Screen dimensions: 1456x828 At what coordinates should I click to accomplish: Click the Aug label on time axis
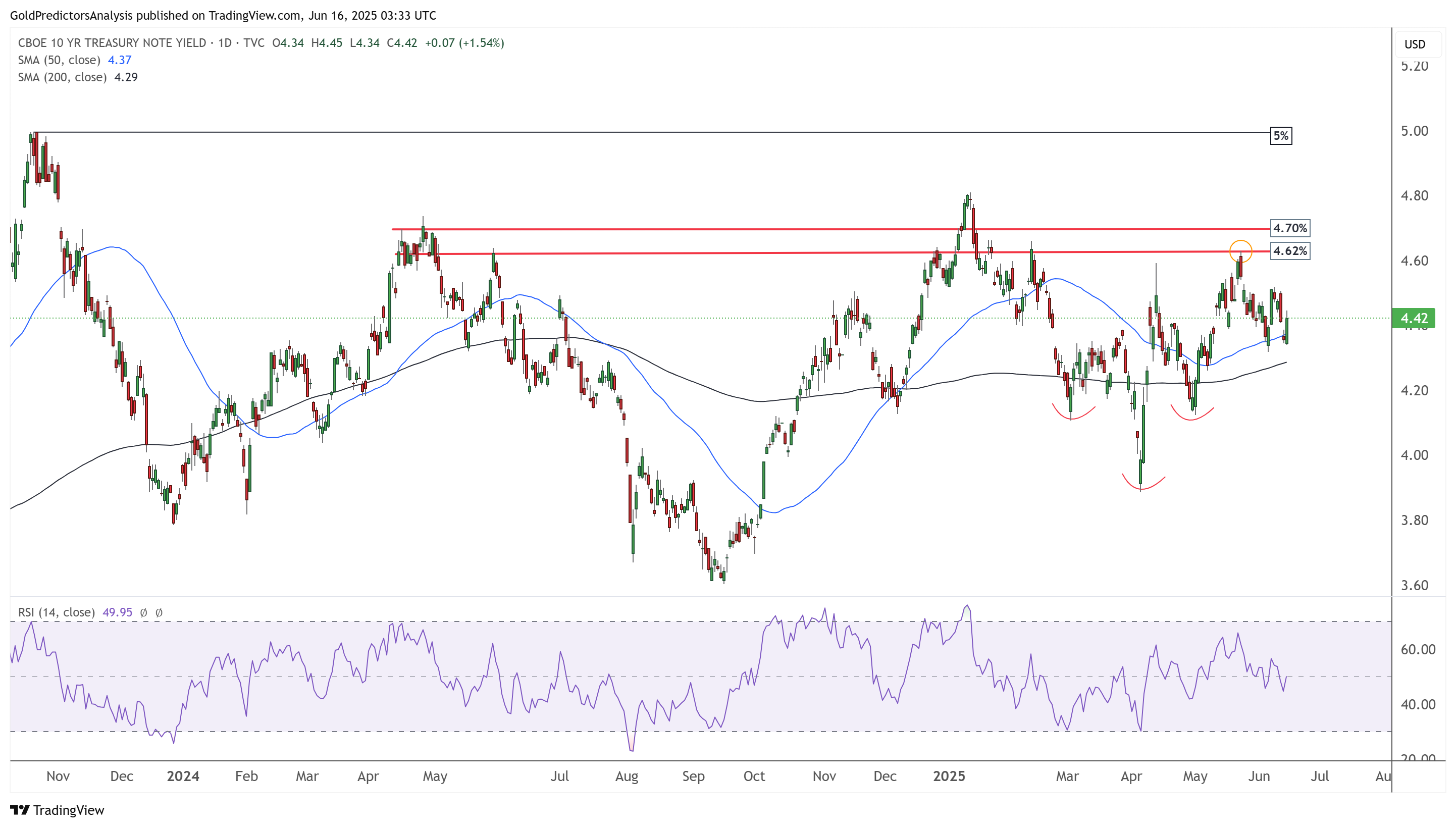(x=627, y=777)
